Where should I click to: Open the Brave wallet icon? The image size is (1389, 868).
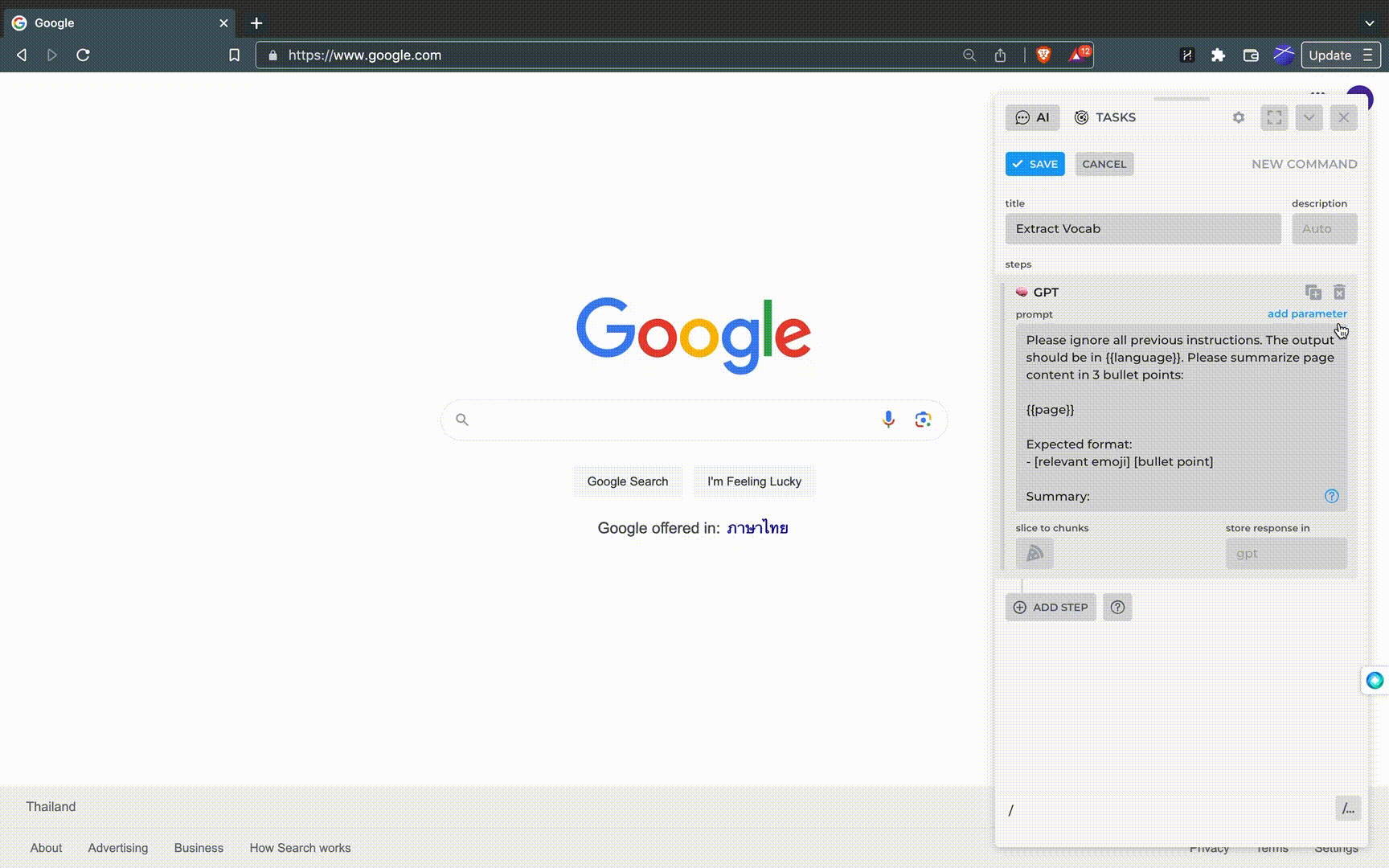[1251, 55]
